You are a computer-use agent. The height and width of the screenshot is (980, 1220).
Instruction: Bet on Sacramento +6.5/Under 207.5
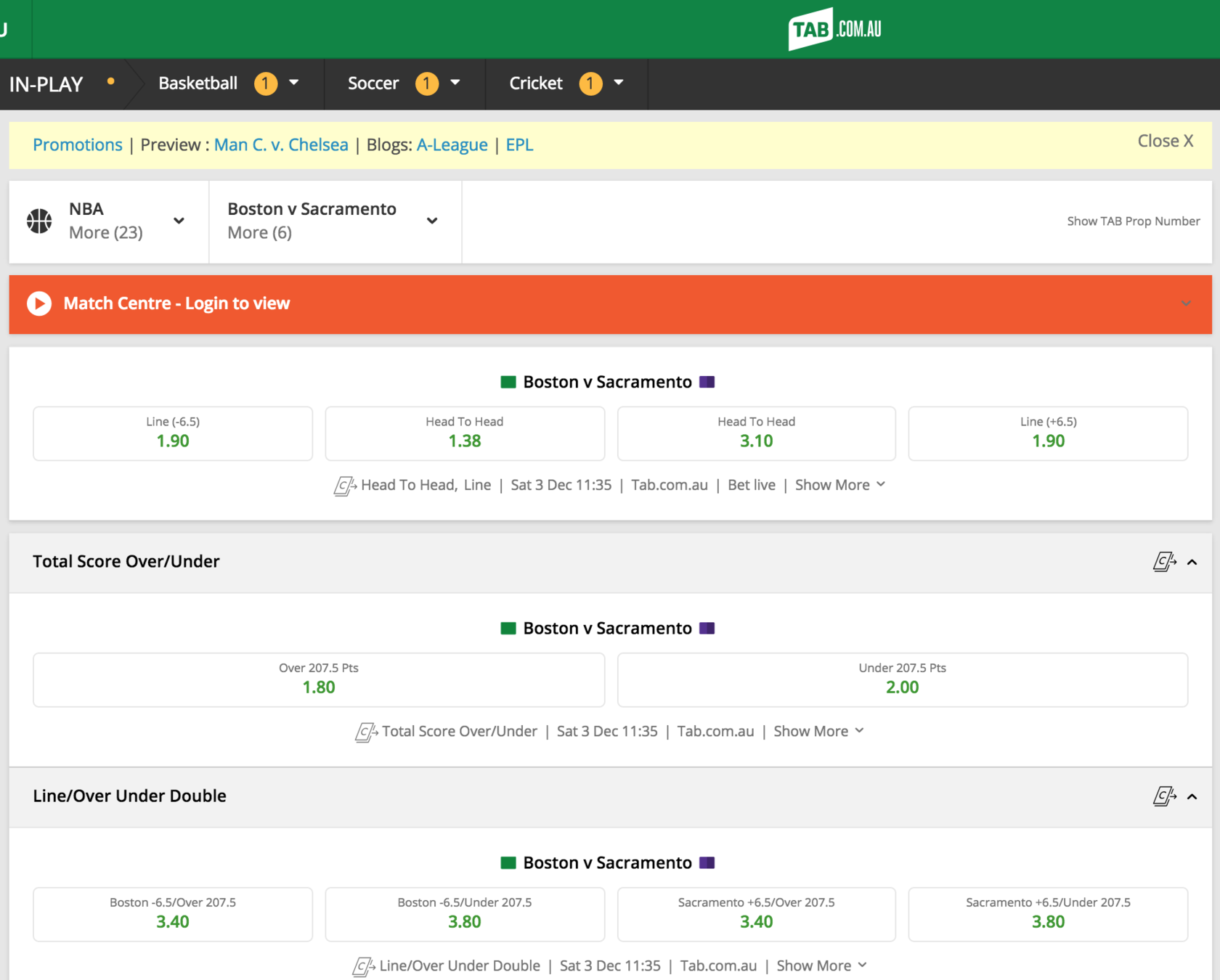coord(1048,914)
